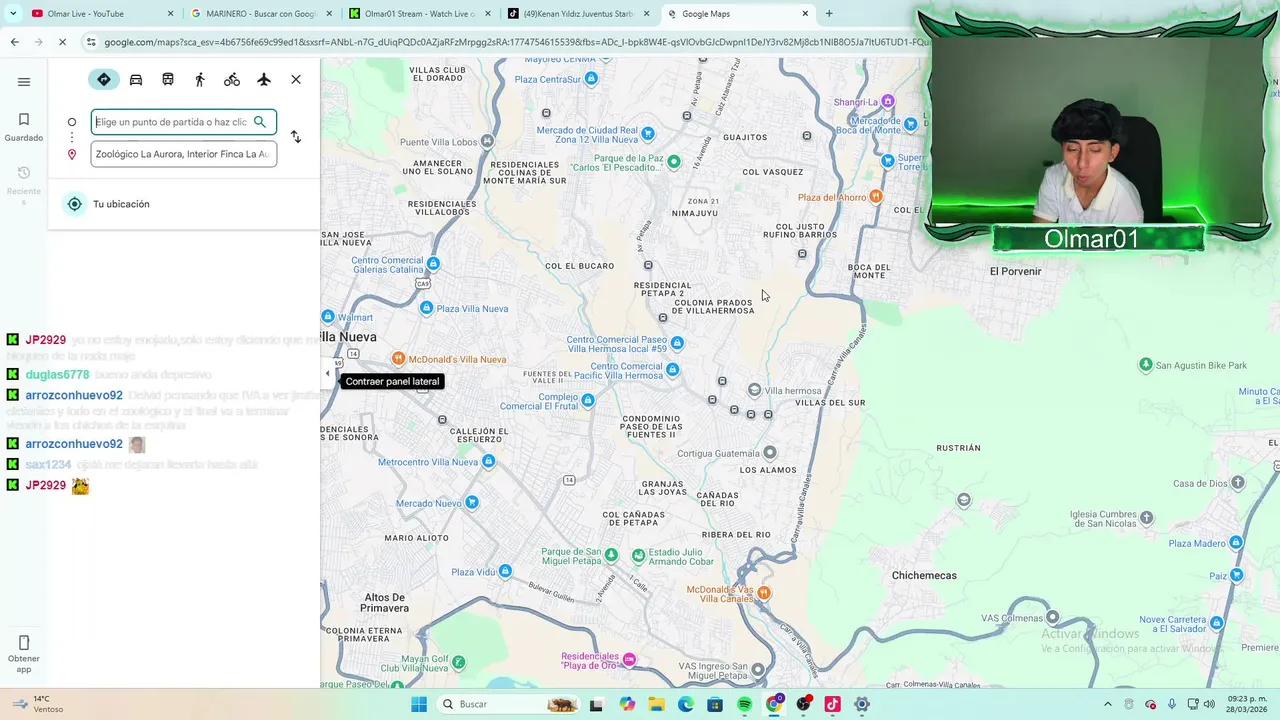
Task: Close the directions panel
Action: pos(296,80)
